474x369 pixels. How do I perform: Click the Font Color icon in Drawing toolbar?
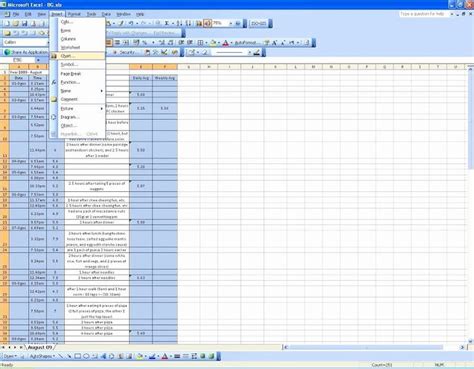tap(165, 356)
